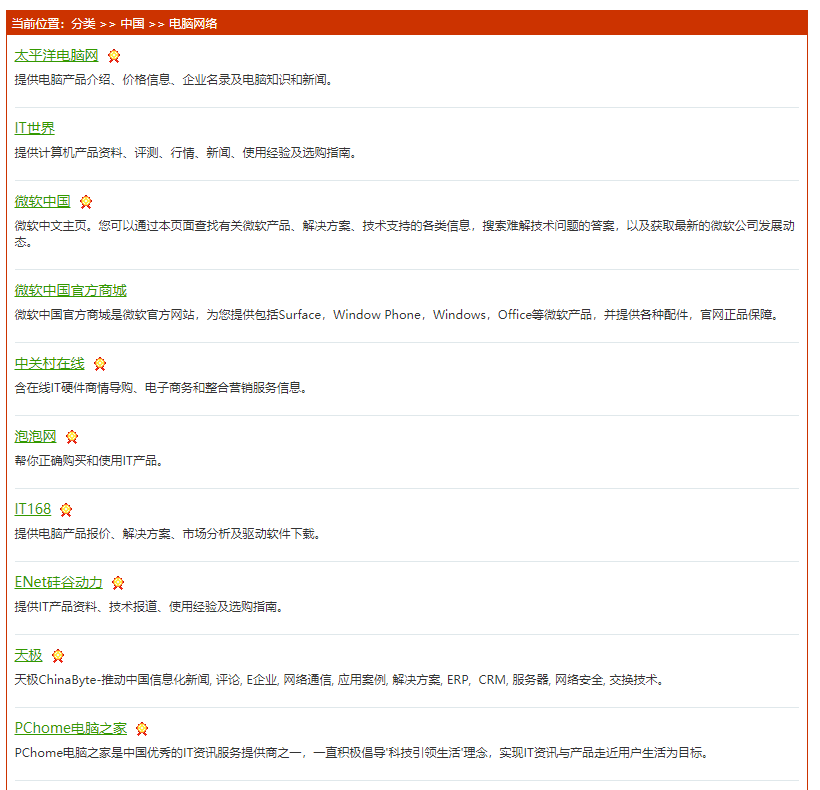Click description '提供电脑产品报价、解决方案、市场分析及驱动软件下载。'

click(167, 534)
